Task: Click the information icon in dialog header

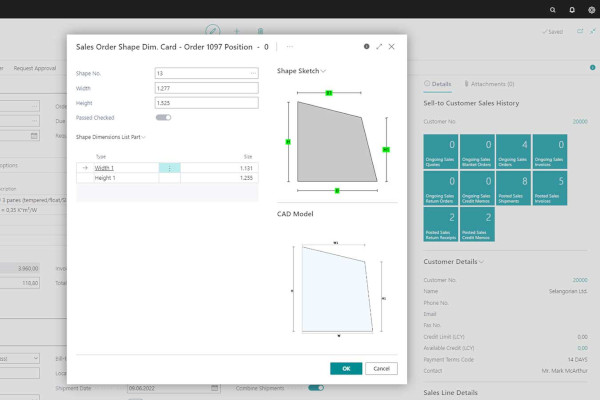Action: pyautogui.click(x=367, y=46)
